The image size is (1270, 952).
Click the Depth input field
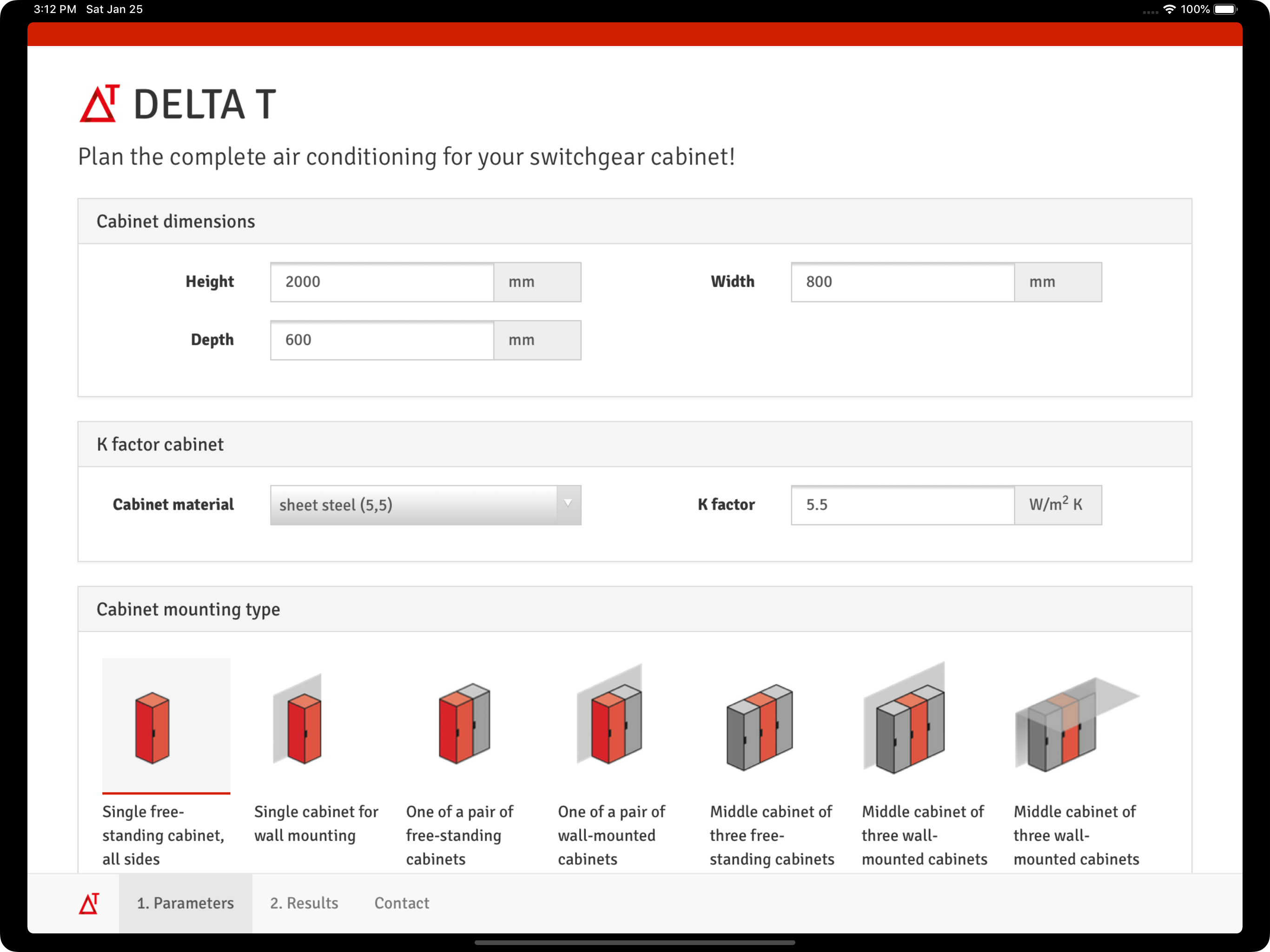[x=382, y=340]
